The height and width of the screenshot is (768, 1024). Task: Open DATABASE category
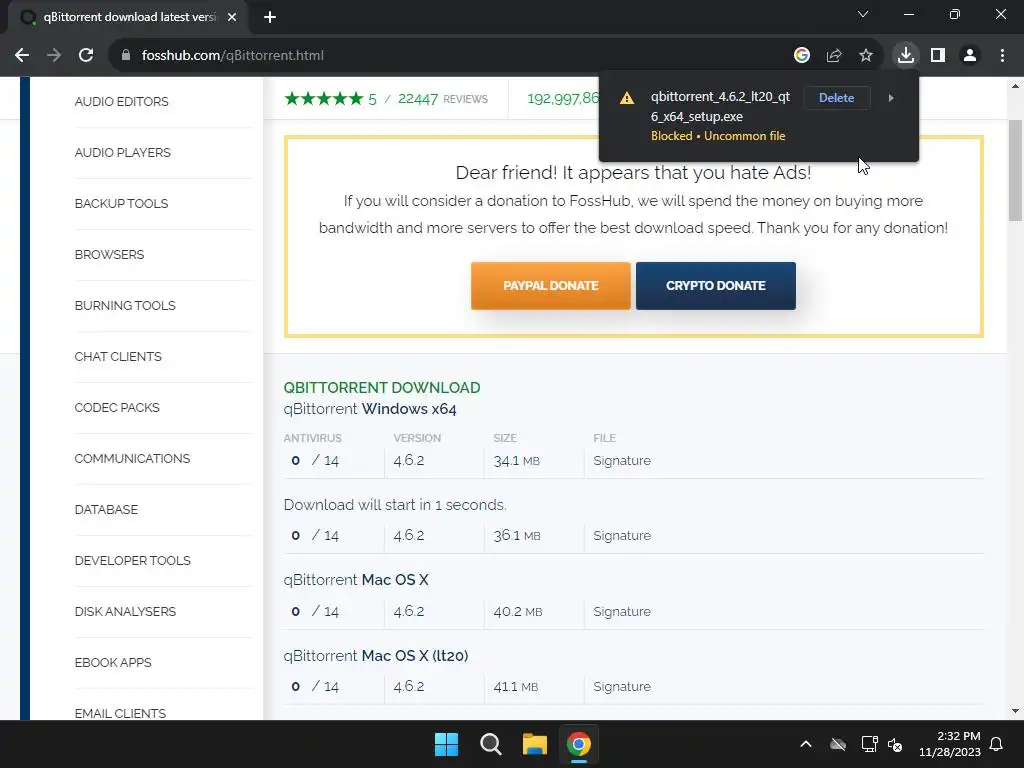click(106, 509)
